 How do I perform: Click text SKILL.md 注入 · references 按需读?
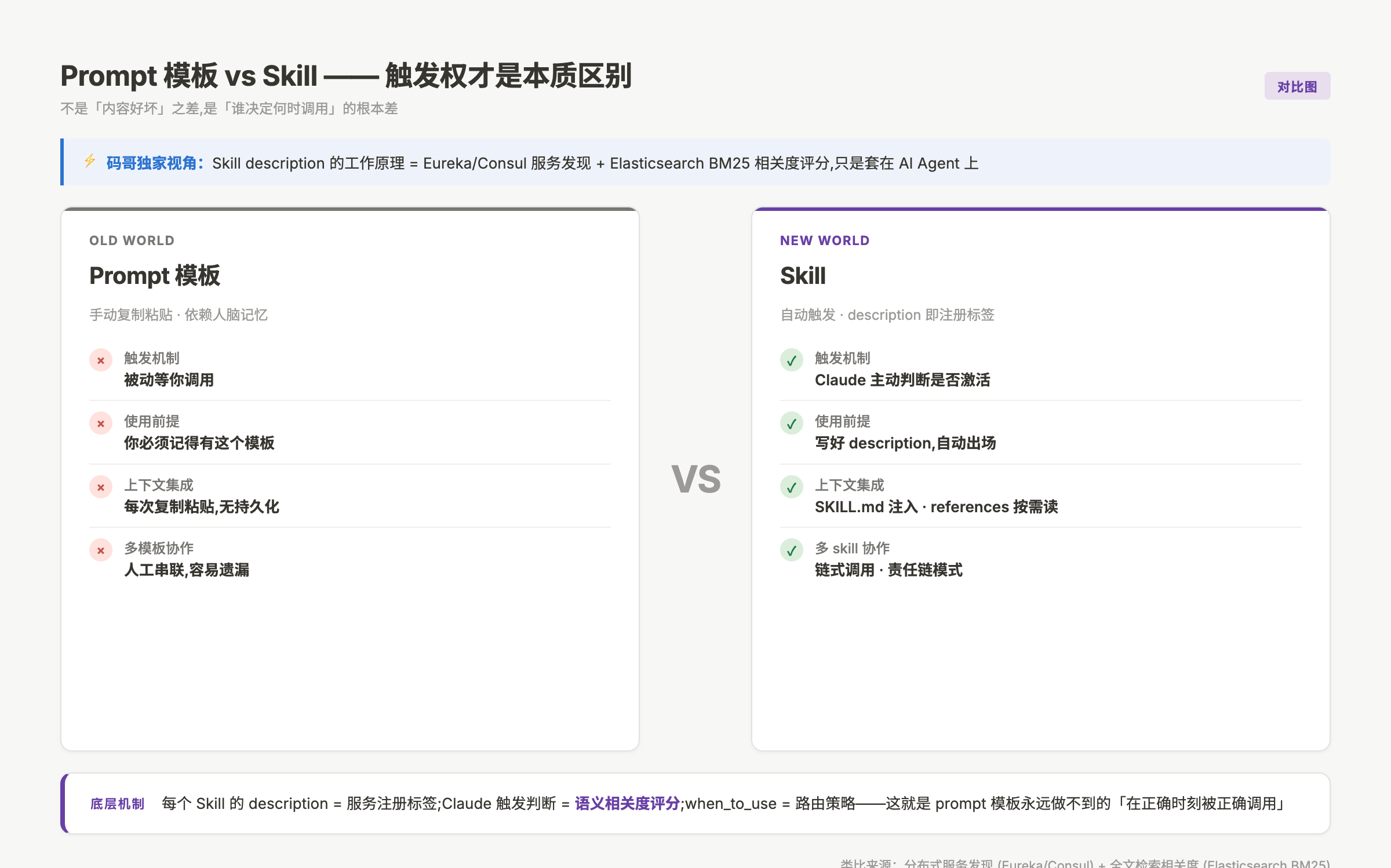coord(937,507)
